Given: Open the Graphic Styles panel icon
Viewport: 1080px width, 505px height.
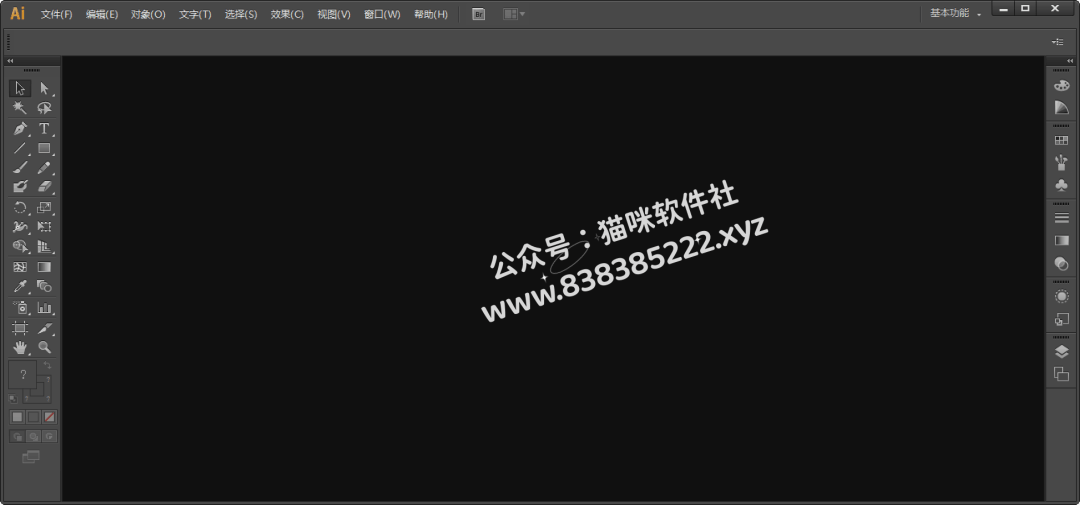Looking at the screenshot, I should (x=1061, y=319).
